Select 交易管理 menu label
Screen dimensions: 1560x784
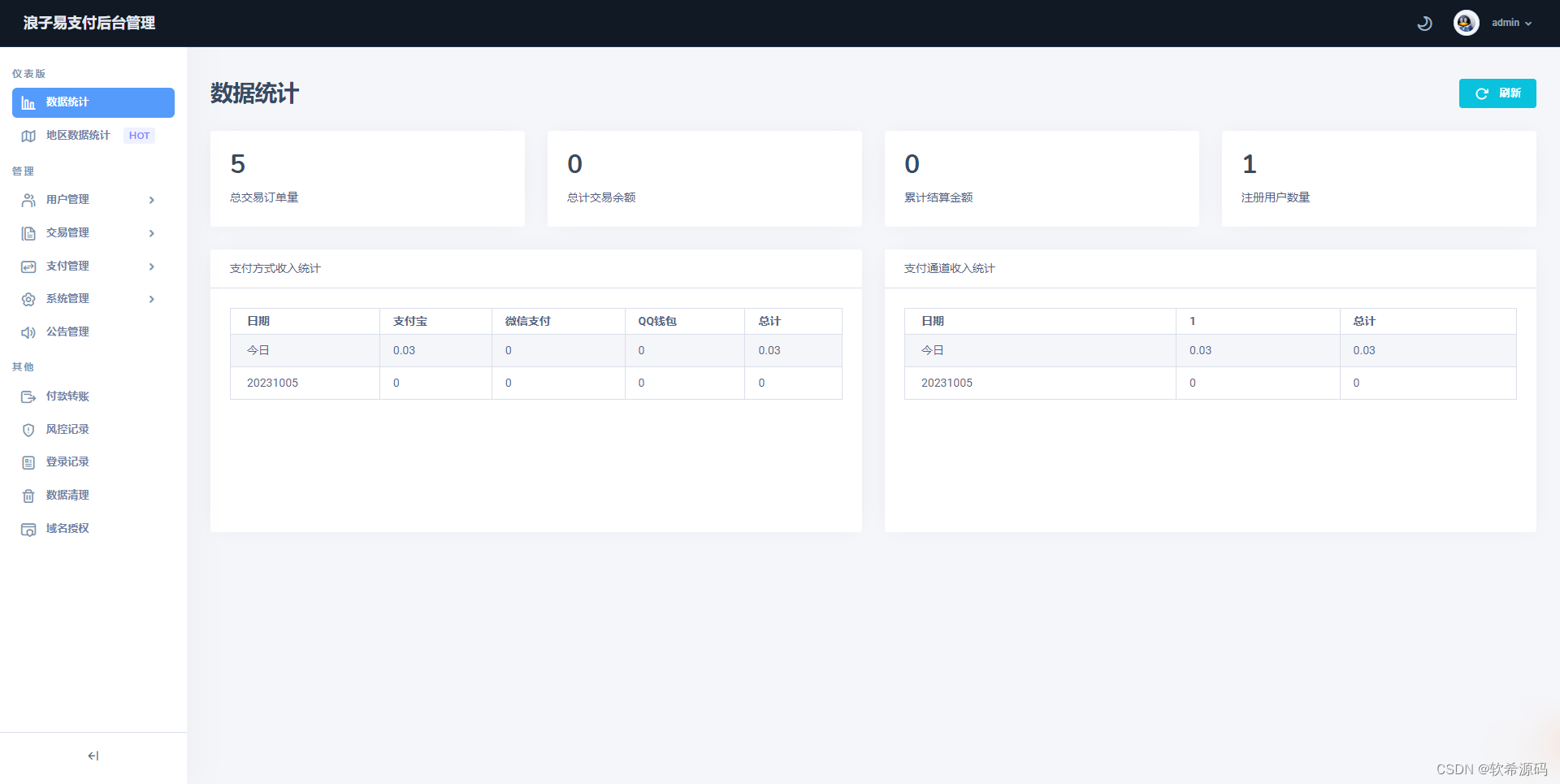coord(67,232)
